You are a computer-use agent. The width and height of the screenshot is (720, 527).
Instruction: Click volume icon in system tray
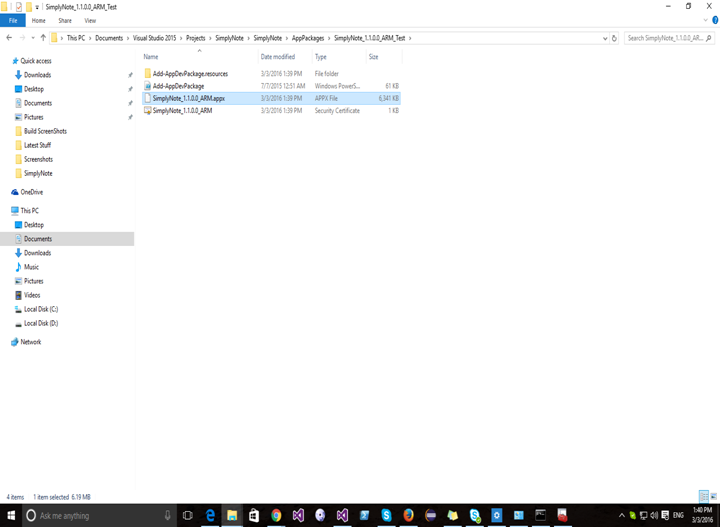[x=654, y=516]
